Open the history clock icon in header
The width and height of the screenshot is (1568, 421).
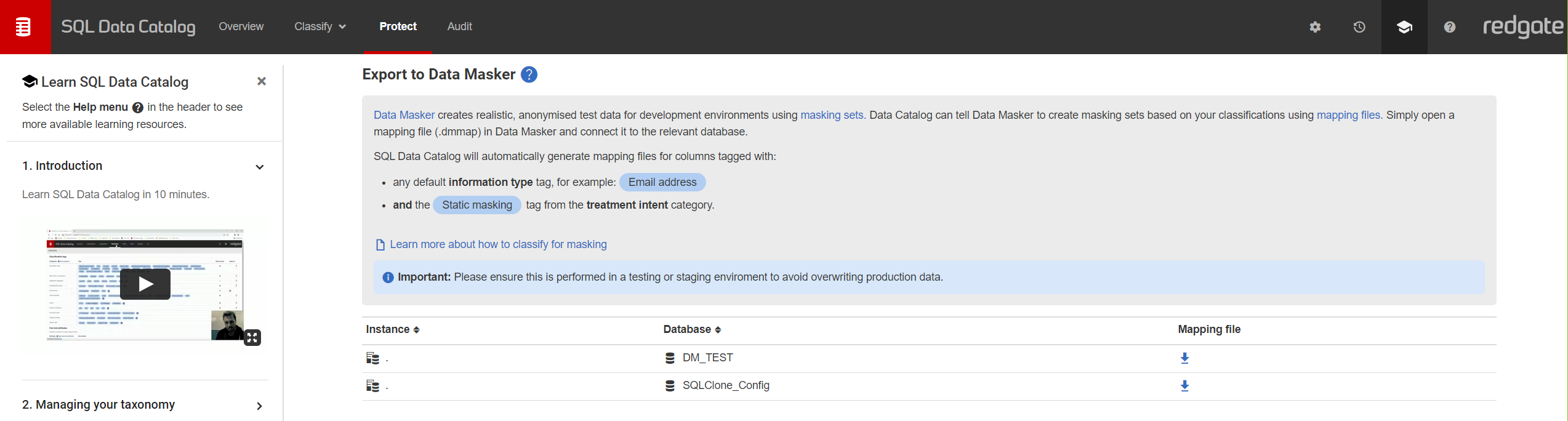pyautogui.click(x=1359, y=27)
